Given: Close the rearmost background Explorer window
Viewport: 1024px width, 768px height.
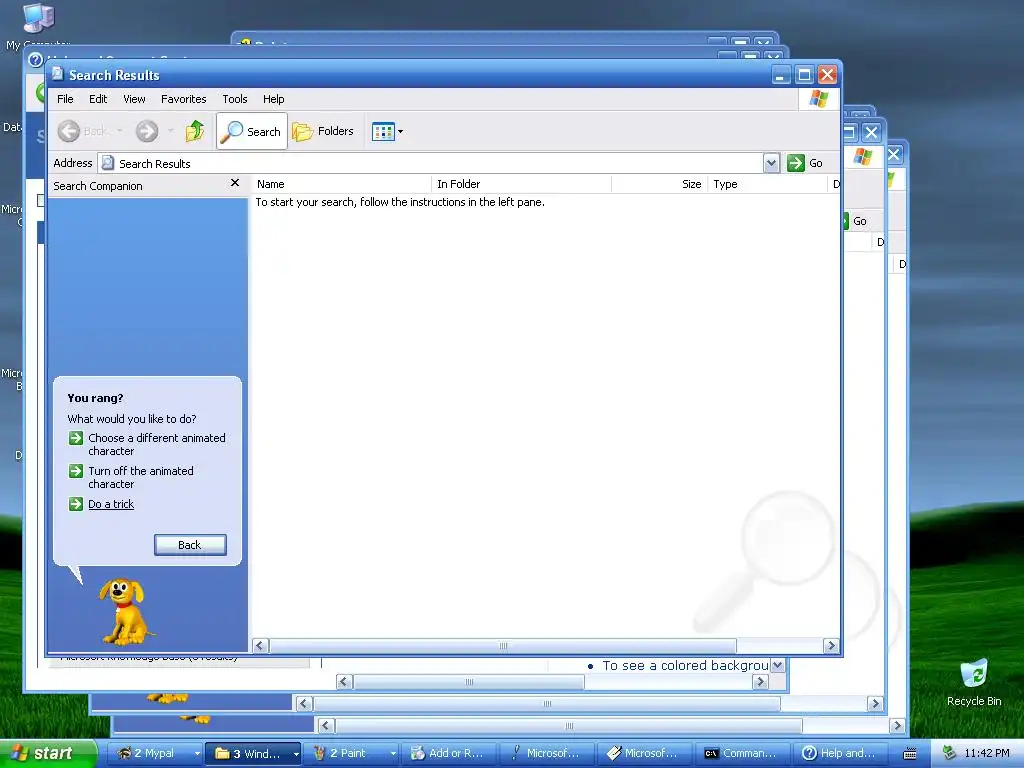Looking at the screenshot, I should 894,155.
